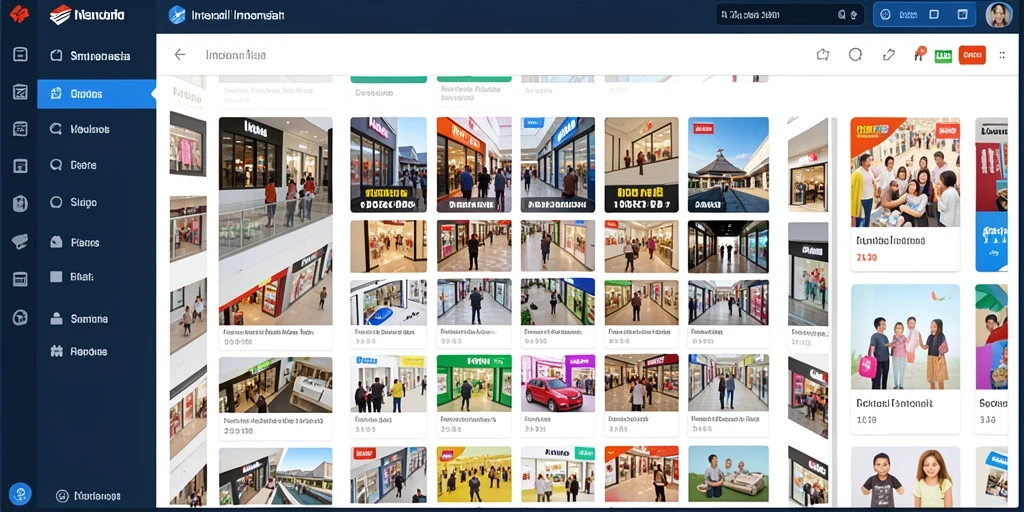
Task: Click the text label in the blue toolbar group
Action: coord(908,14)
